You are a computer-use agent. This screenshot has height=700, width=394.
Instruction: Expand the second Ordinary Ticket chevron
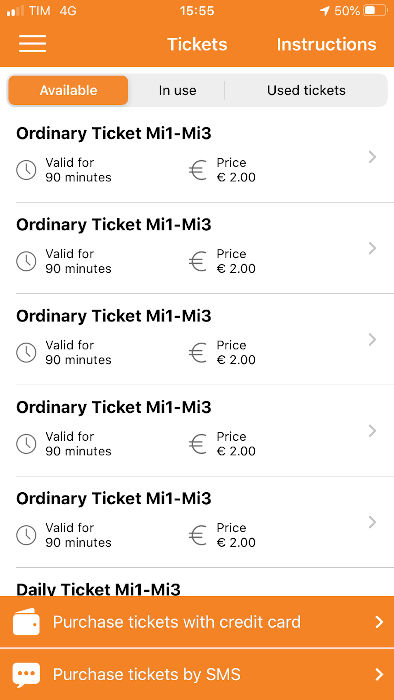[373, 248]
